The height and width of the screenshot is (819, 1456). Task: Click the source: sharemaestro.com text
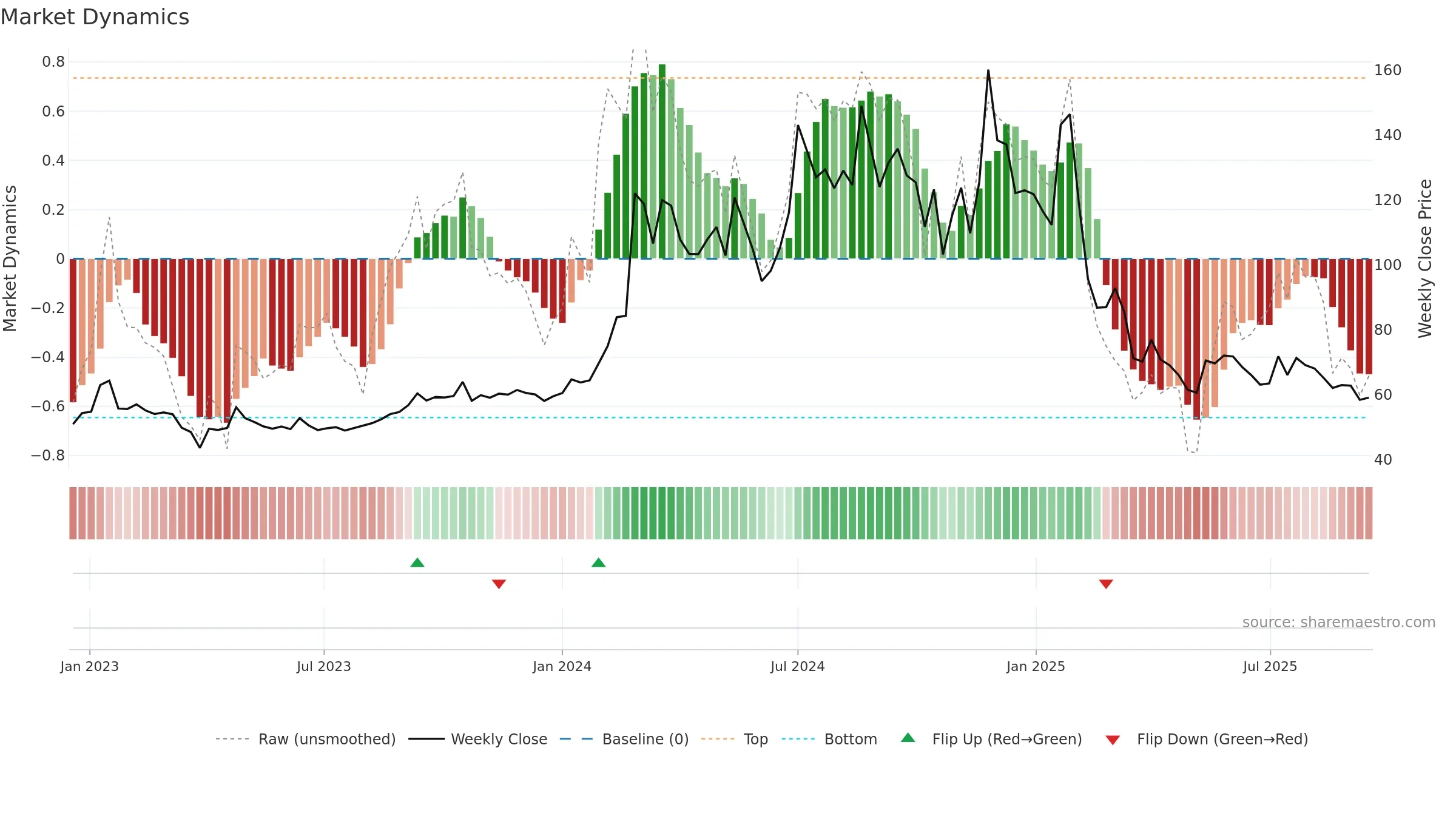click(x=1339, y=622)
